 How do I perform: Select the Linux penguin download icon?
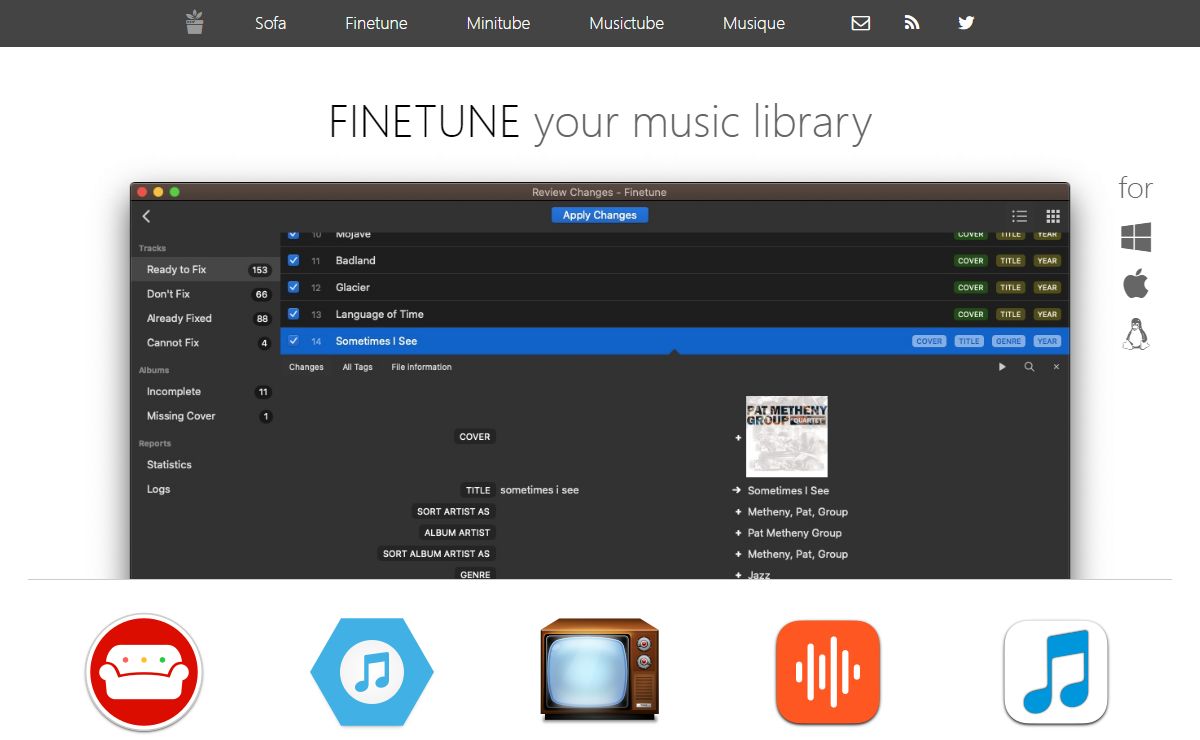(x=1135, y=334)
